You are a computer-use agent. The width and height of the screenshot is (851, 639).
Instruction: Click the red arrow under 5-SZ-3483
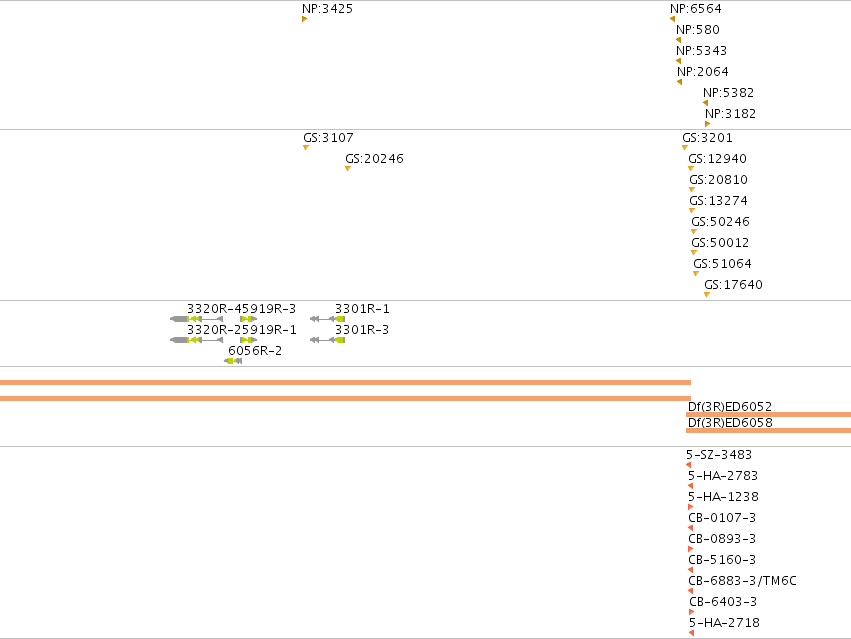[x=689, y=465]
